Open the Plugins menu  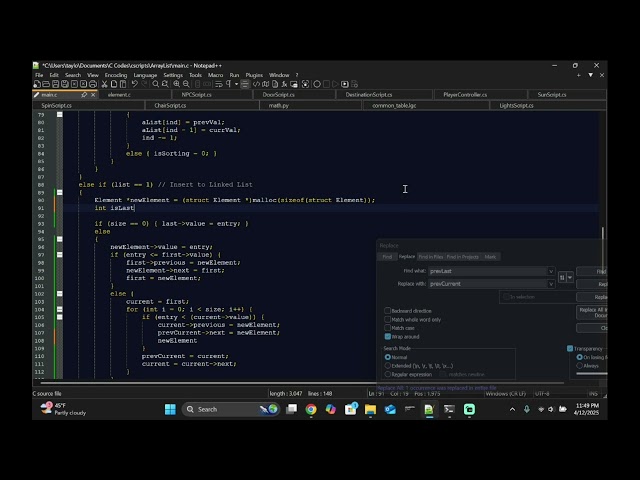point(254,75)
